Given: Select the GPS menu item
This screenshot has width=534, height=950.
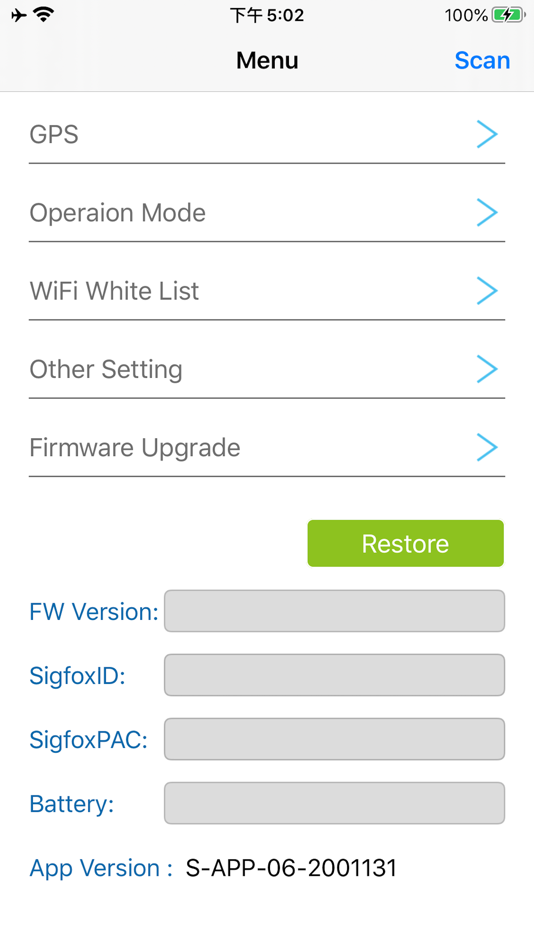Looking at the screenshot, I should tap(267, 135).
